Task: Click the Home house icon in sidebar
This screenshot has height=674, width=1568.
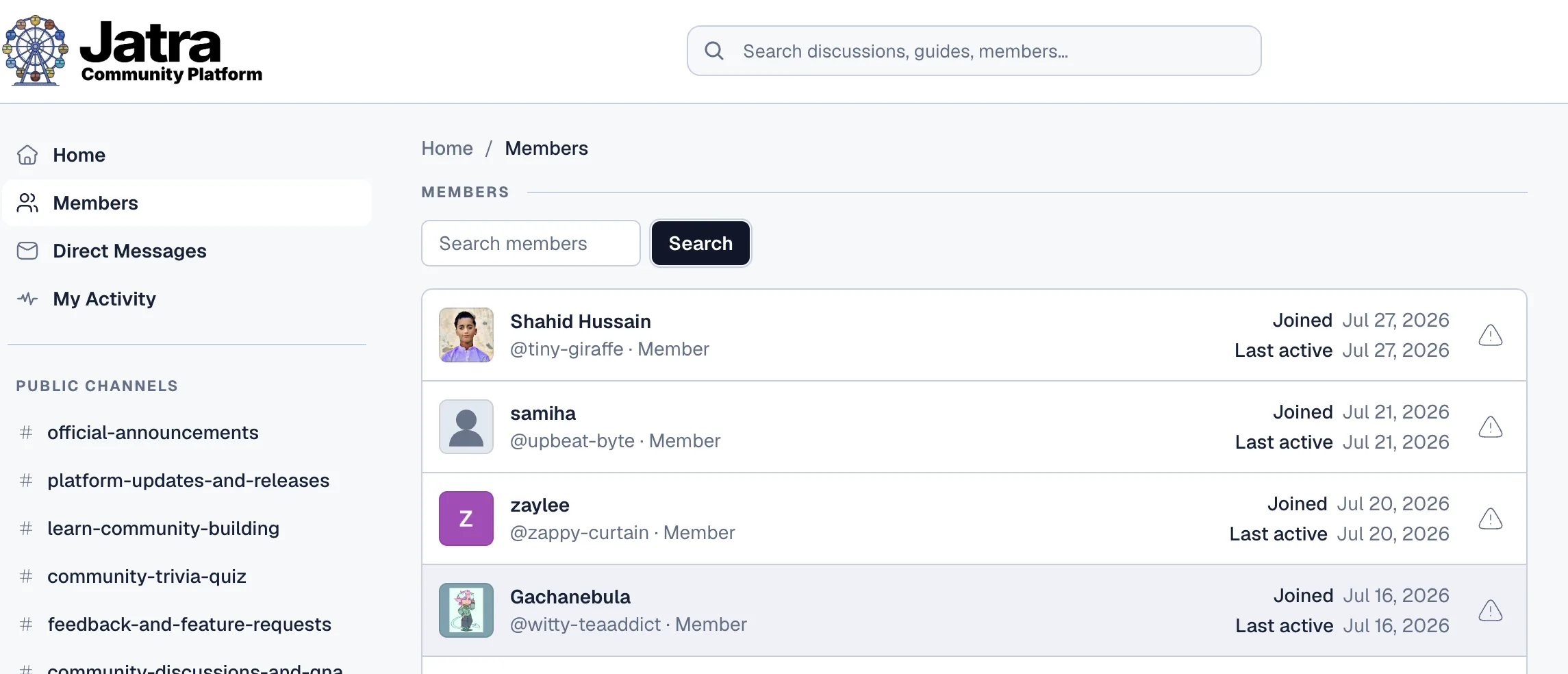Action: [27, 155]
